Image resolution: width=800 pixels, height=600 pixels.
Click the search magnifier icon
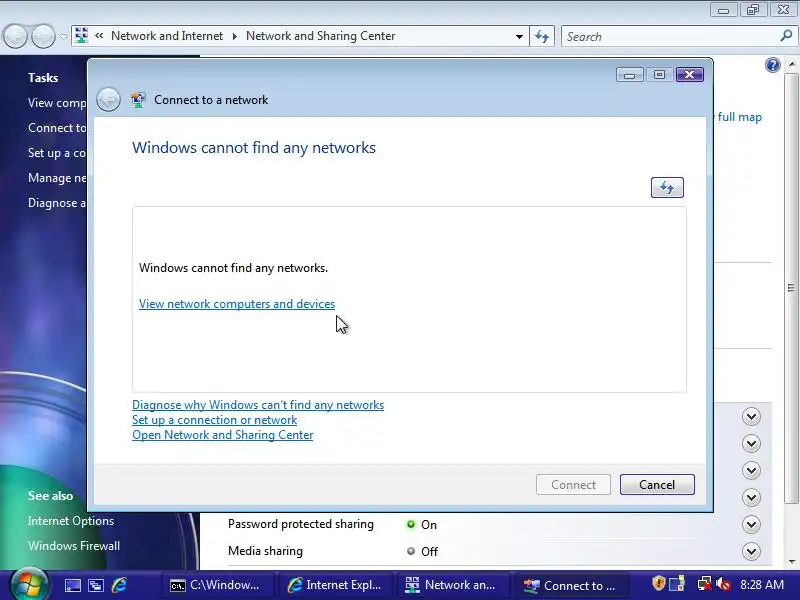[x=786, y=36]
